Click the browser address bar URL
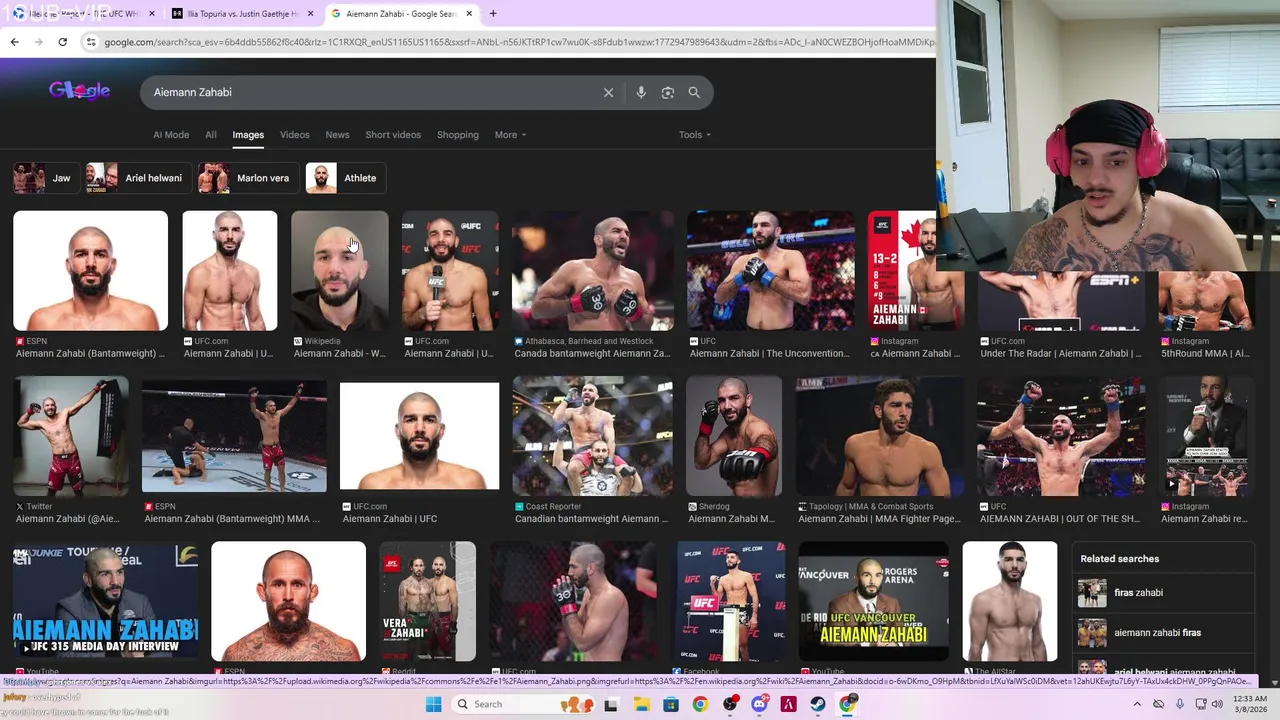Image resolution: width=1280 pixels, height=720 pixels. click(519, 42)
